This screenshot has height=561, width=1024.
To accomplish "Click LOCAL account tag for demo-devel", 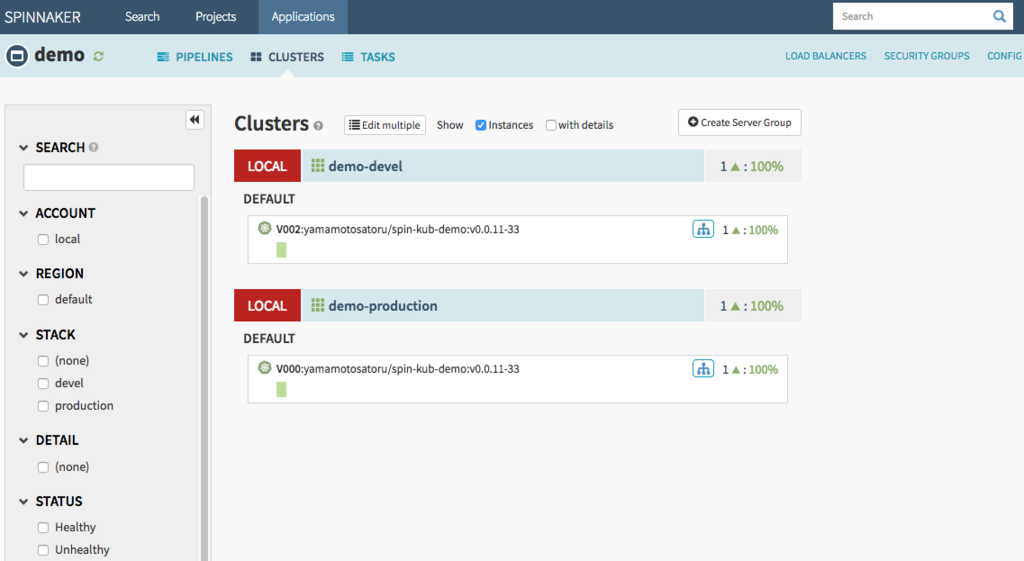I will [267, 166].
